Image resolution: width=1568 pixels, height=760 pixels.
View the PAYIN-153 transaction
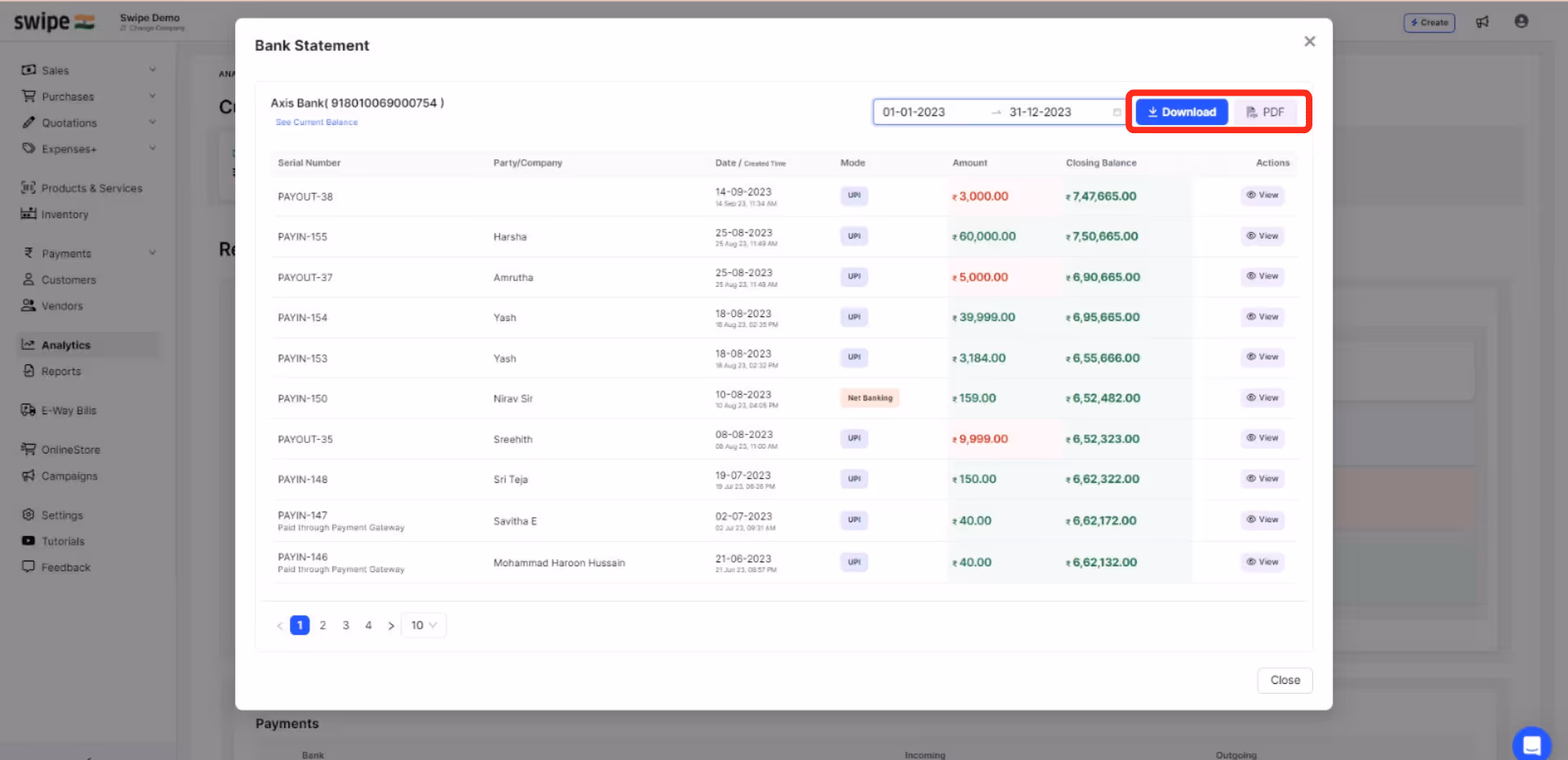pyautogui.click(x=1263, y=357)
